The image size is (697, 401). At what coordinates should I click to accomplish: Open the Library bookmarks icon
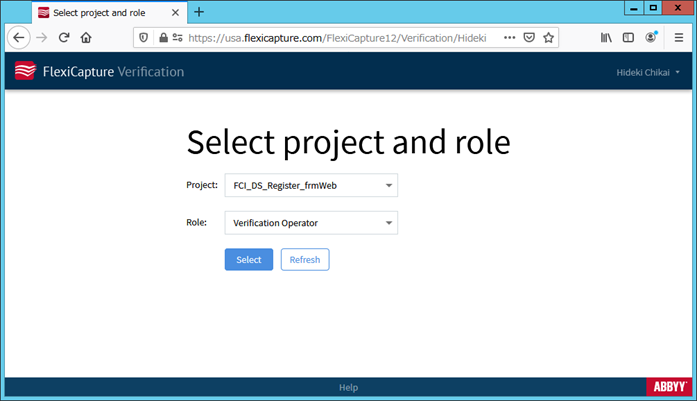pos(606,38)
